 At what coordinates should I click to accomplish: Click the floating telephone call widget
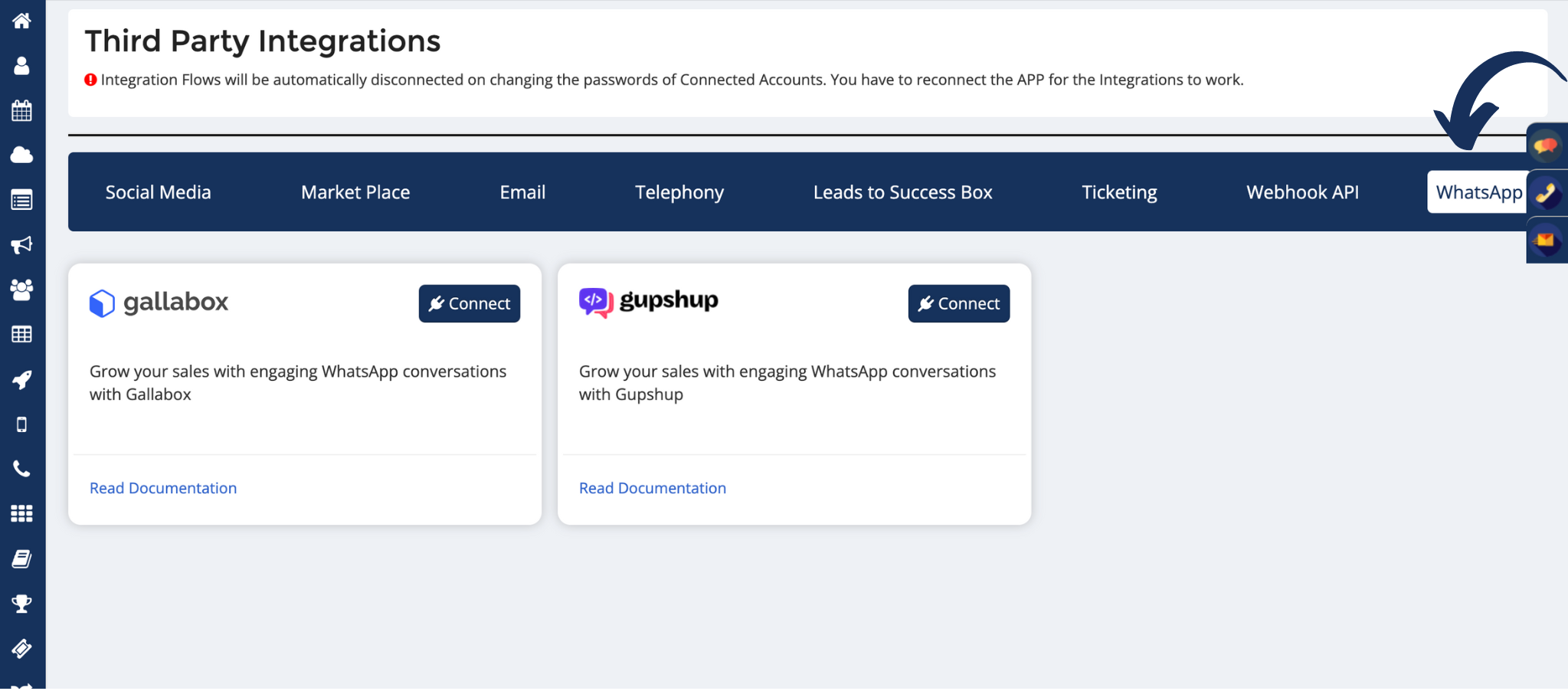1546,193
